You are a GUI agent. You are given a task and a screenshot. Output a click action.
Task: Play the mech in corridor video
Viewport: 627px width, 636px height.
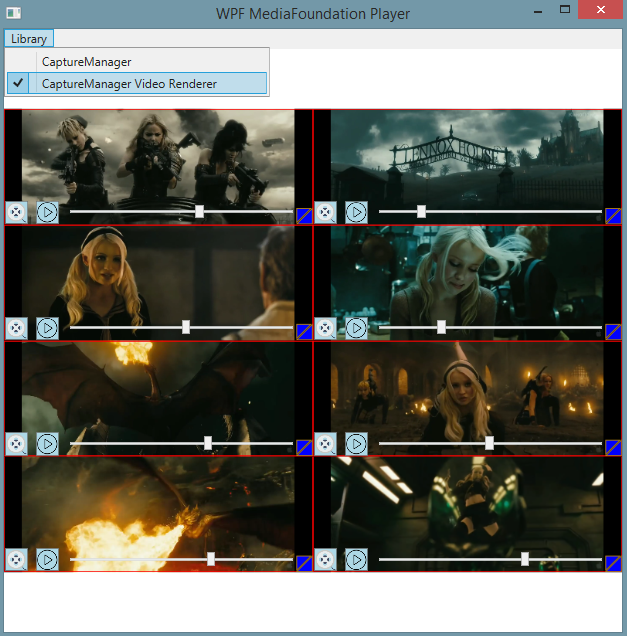[356, 560]
